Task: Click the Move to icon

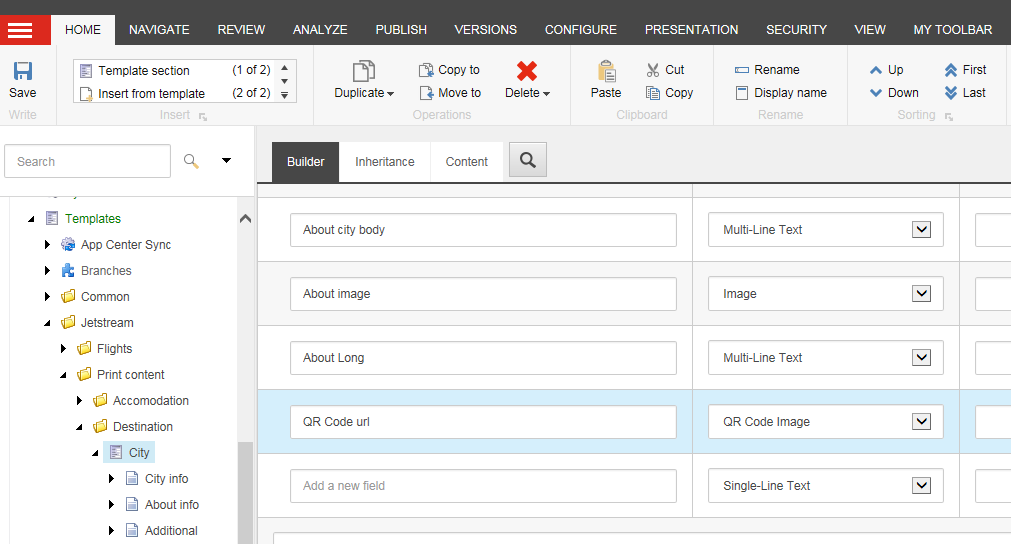Action: coord(426,93)
